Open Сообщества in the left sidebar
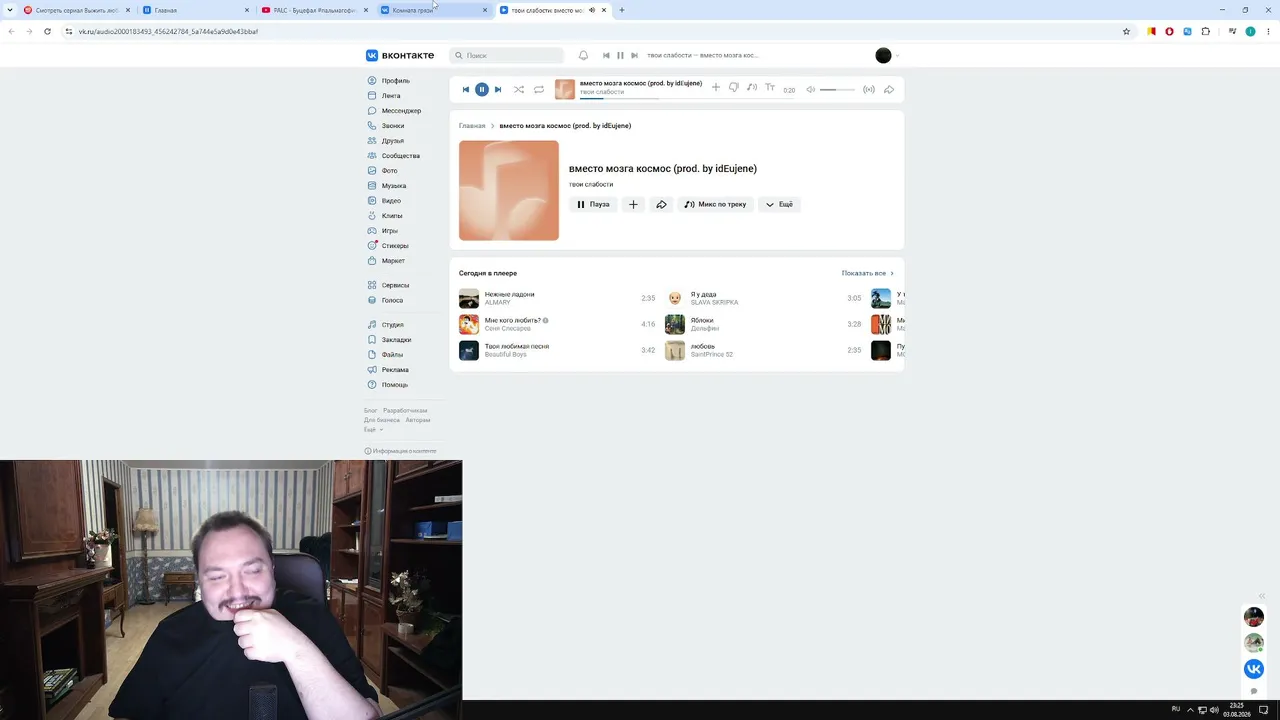 [401, 156]
